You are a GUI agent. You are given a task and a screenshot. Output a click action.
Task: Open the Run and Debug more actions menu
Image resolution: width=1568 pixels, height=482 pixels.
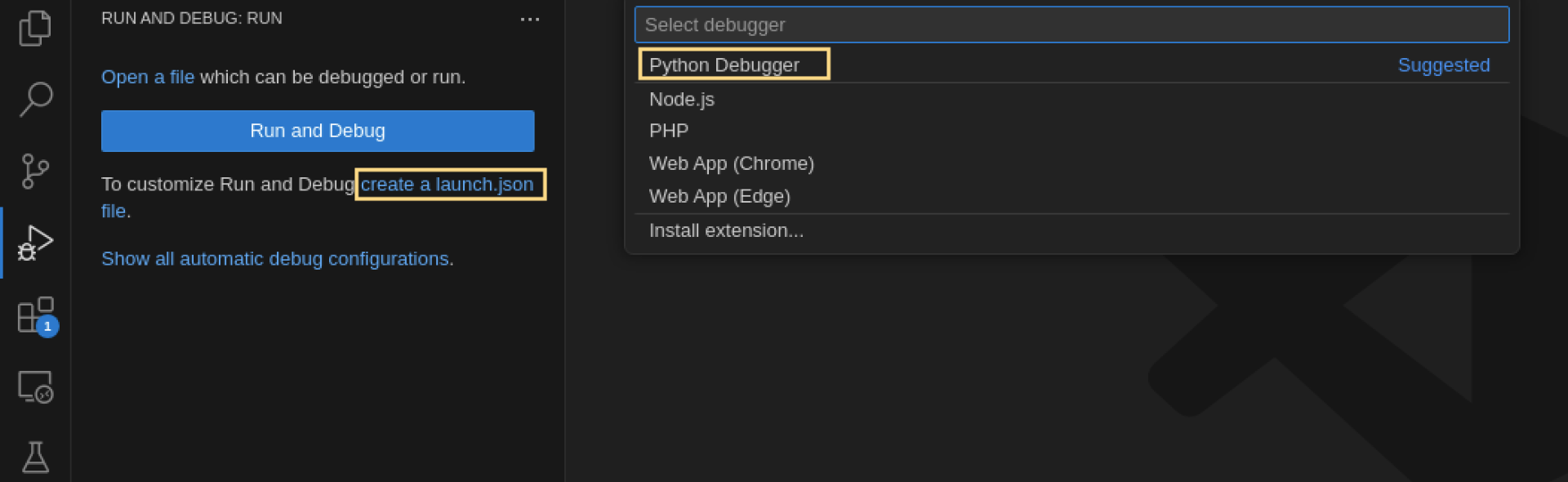pos(530,19)
